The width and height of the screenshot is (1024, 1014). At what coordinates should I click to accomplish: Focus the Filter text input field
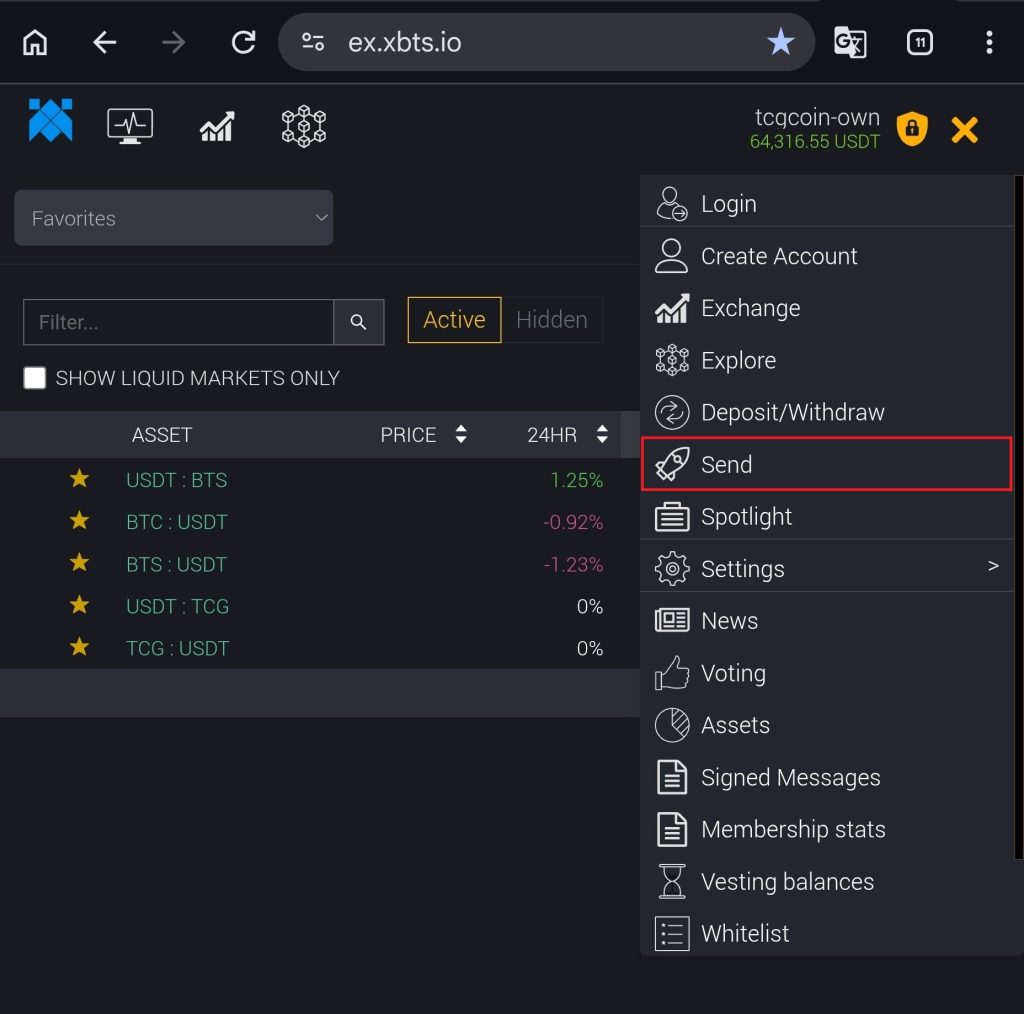(x=178, y=322)
